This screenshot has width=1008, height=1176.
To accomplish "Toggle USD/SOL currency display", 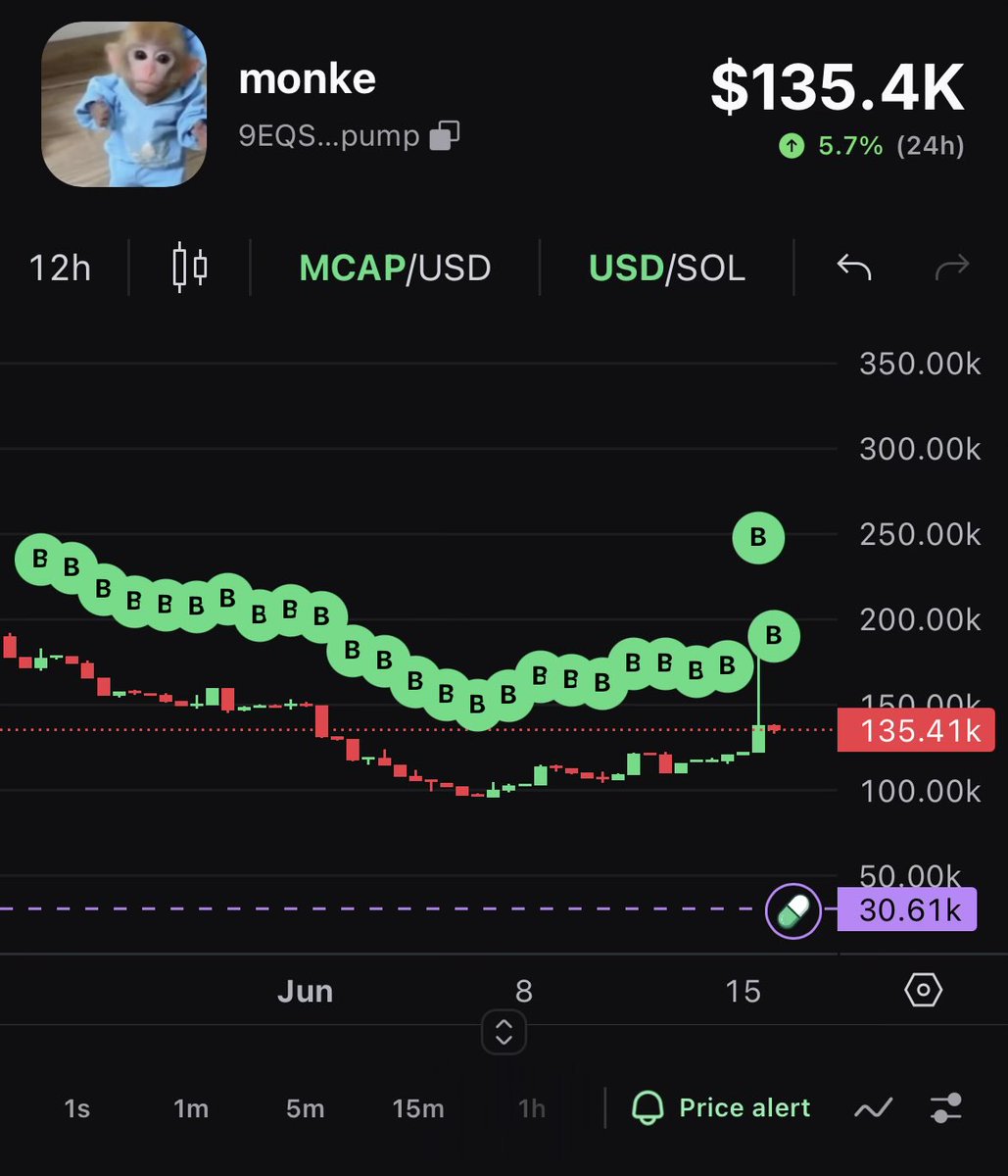I will coord(667,268).
